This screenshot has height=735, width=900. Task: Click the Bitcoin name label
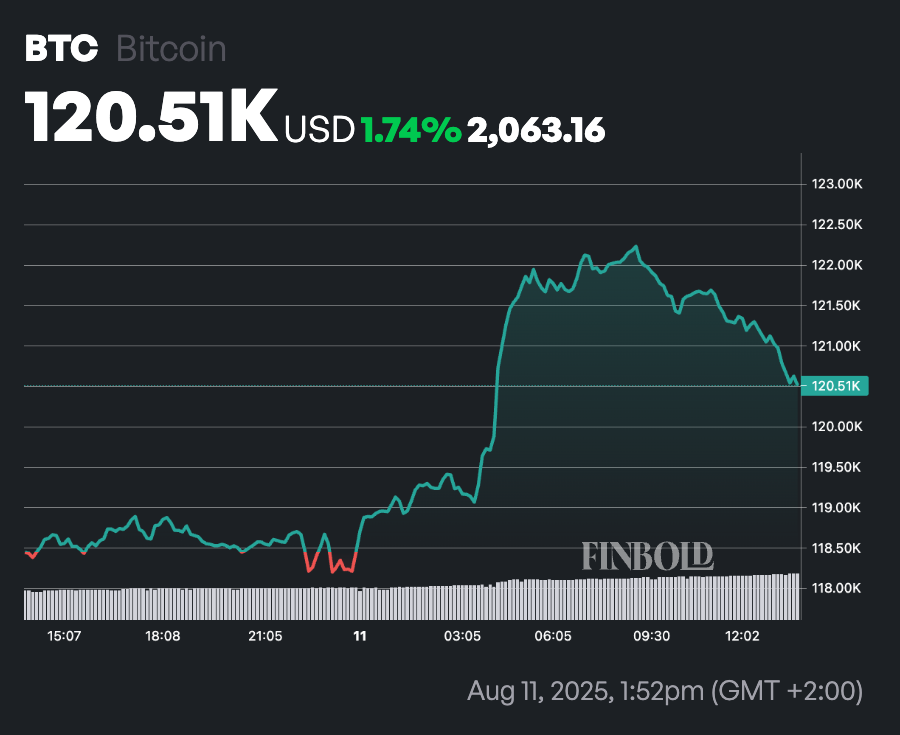pos(171,49)
